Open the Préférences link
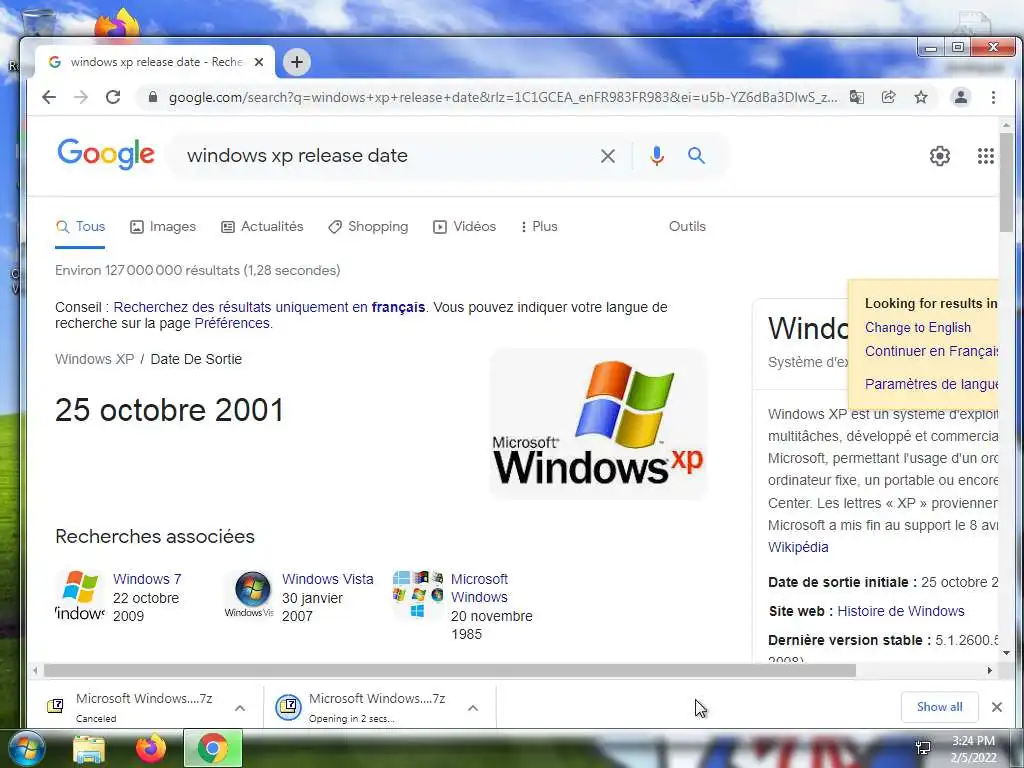 (232, 323)
